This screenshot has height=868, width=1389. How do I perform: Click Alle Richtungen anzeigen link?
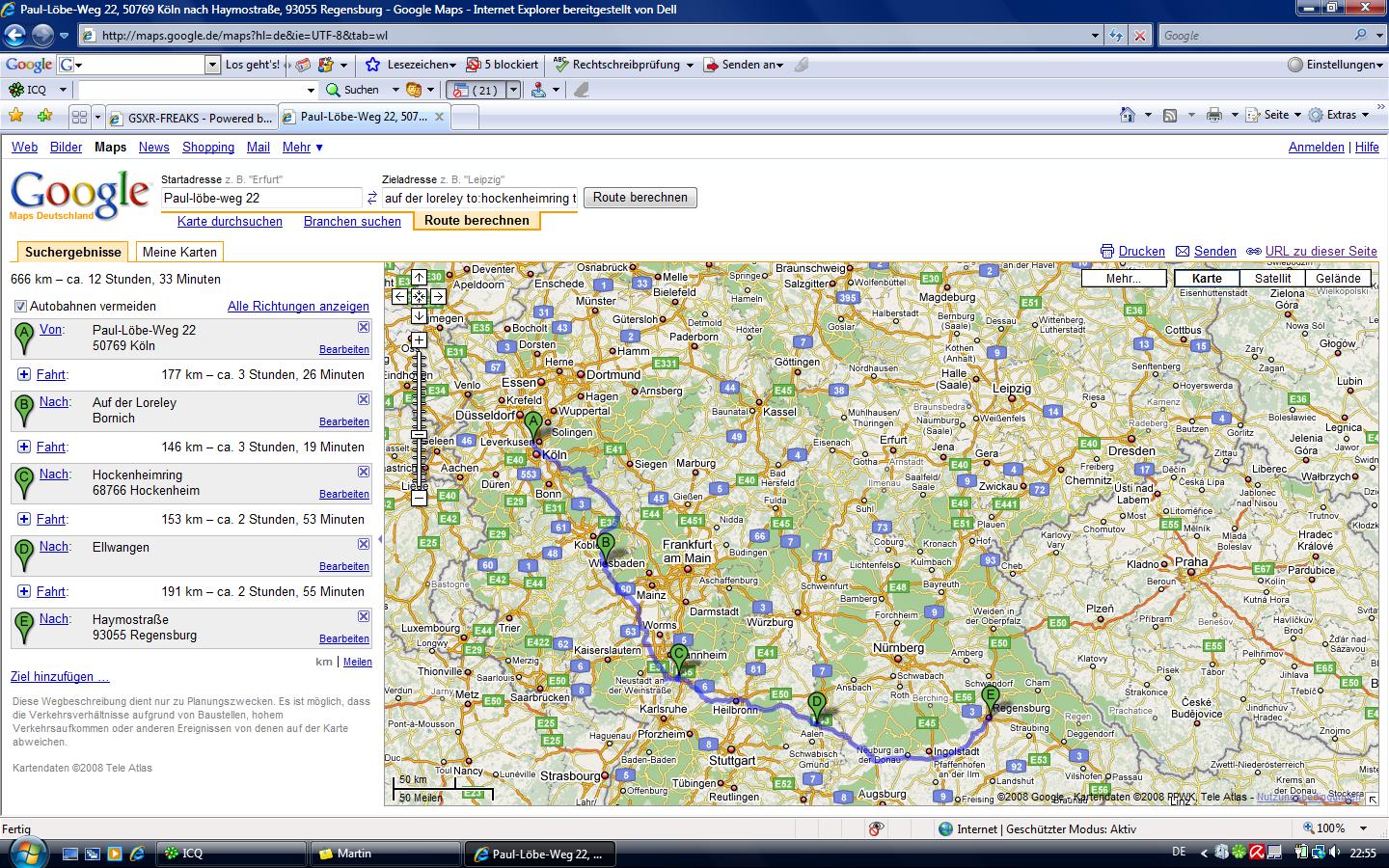(298, 307)
